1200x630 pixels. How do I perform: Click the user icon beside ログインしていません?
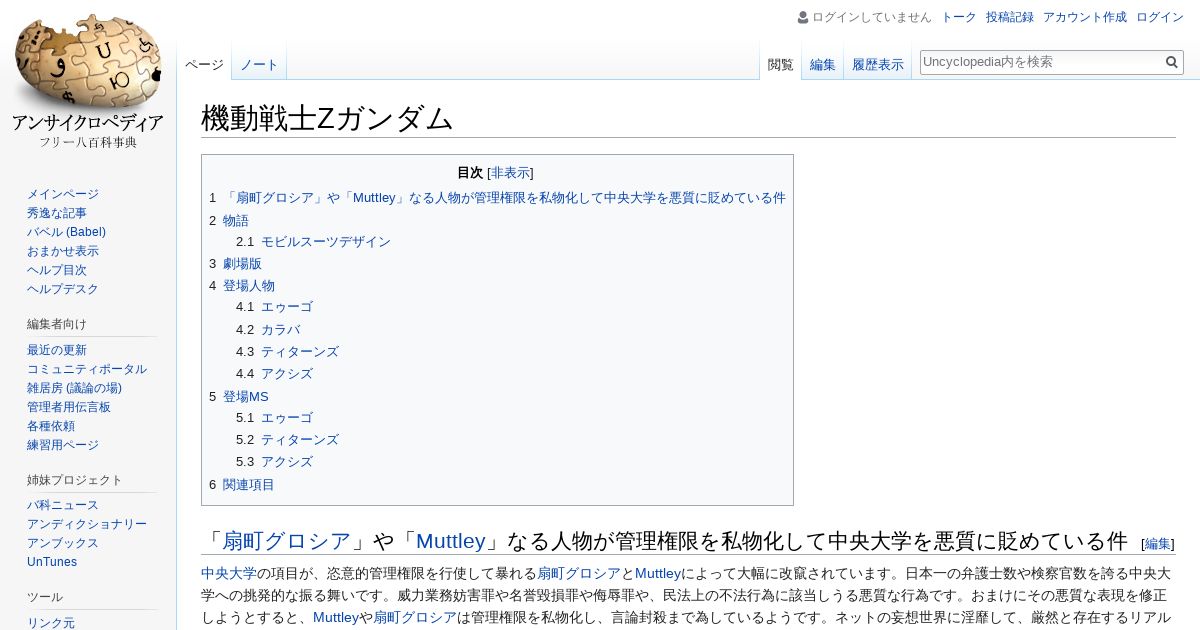click(x=802, y=17)
